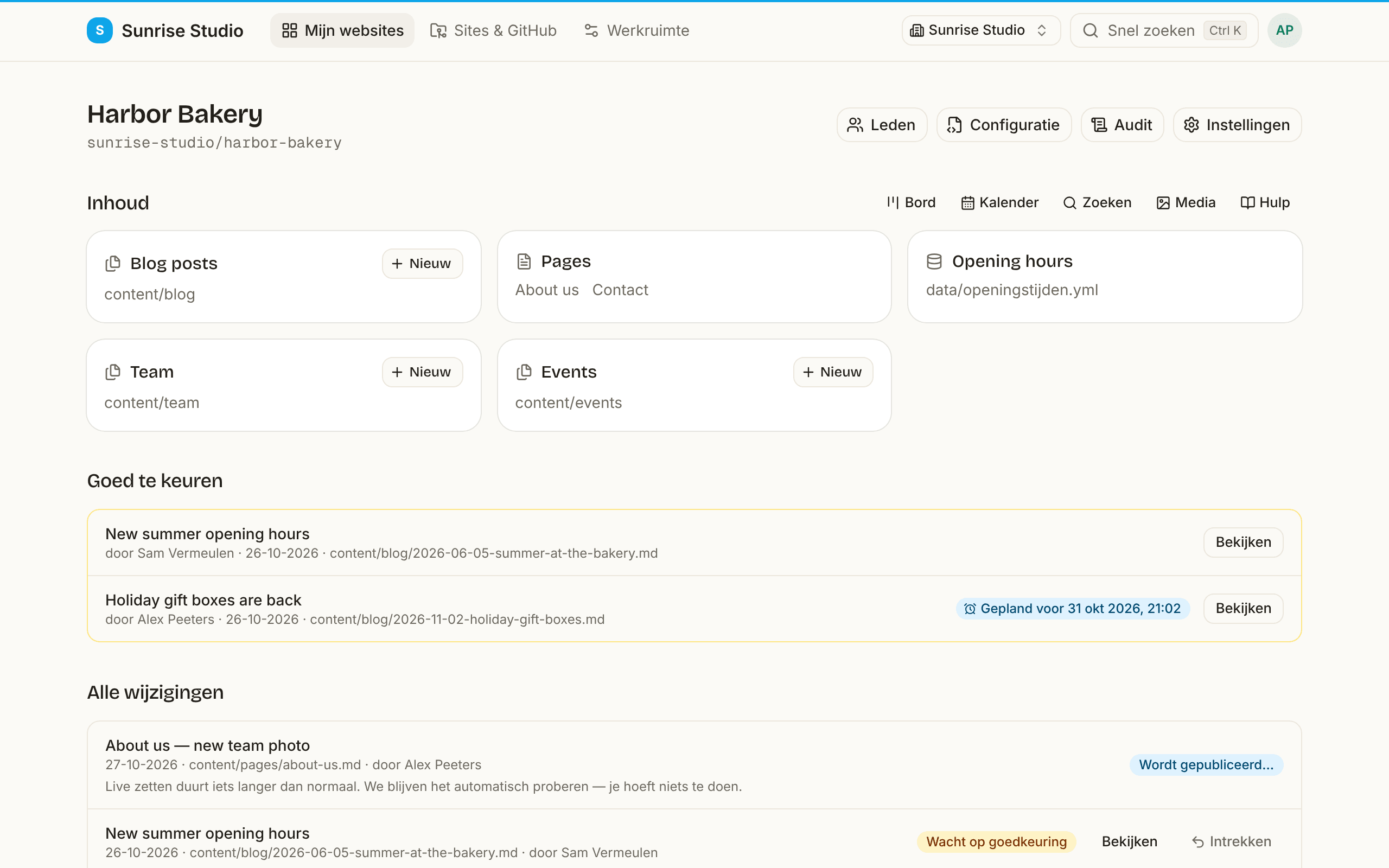Click the data/openingstijden.yml path text
The image size is (1389, 868).
1012,290
